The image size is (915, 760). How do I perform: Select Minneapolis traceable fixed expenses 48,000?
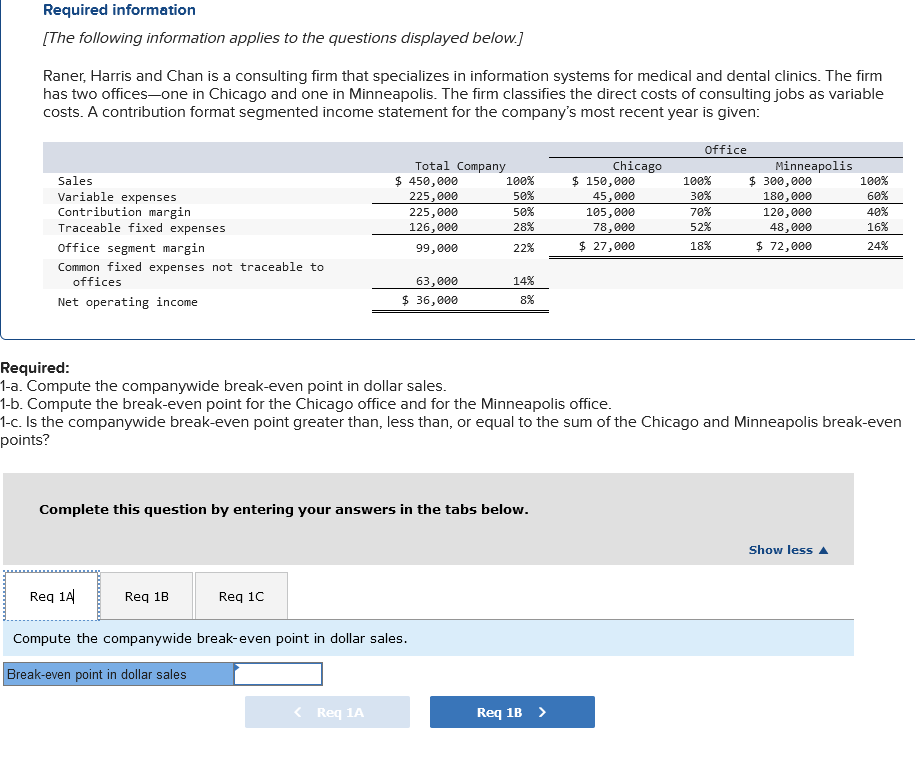point(791,227)
